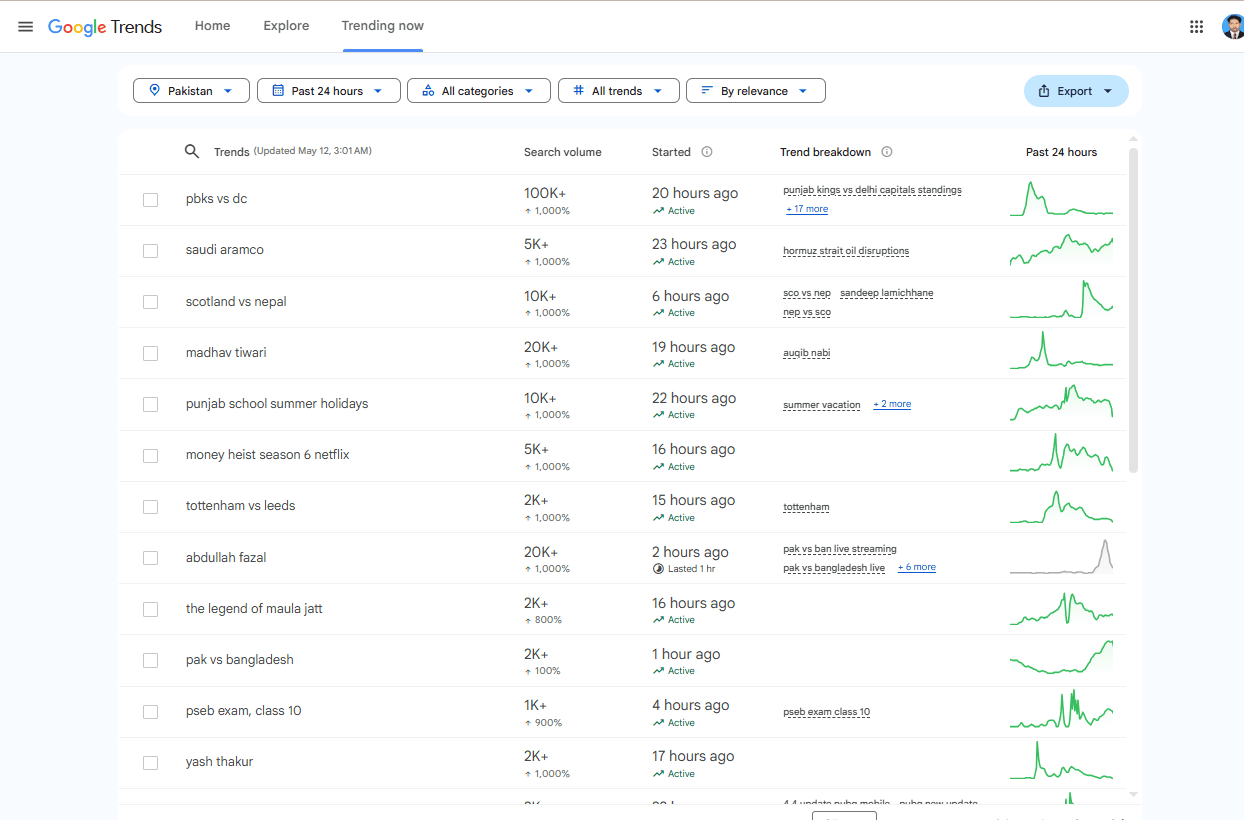Select the pak vs bangladesh checkbox

coord(150,661)
